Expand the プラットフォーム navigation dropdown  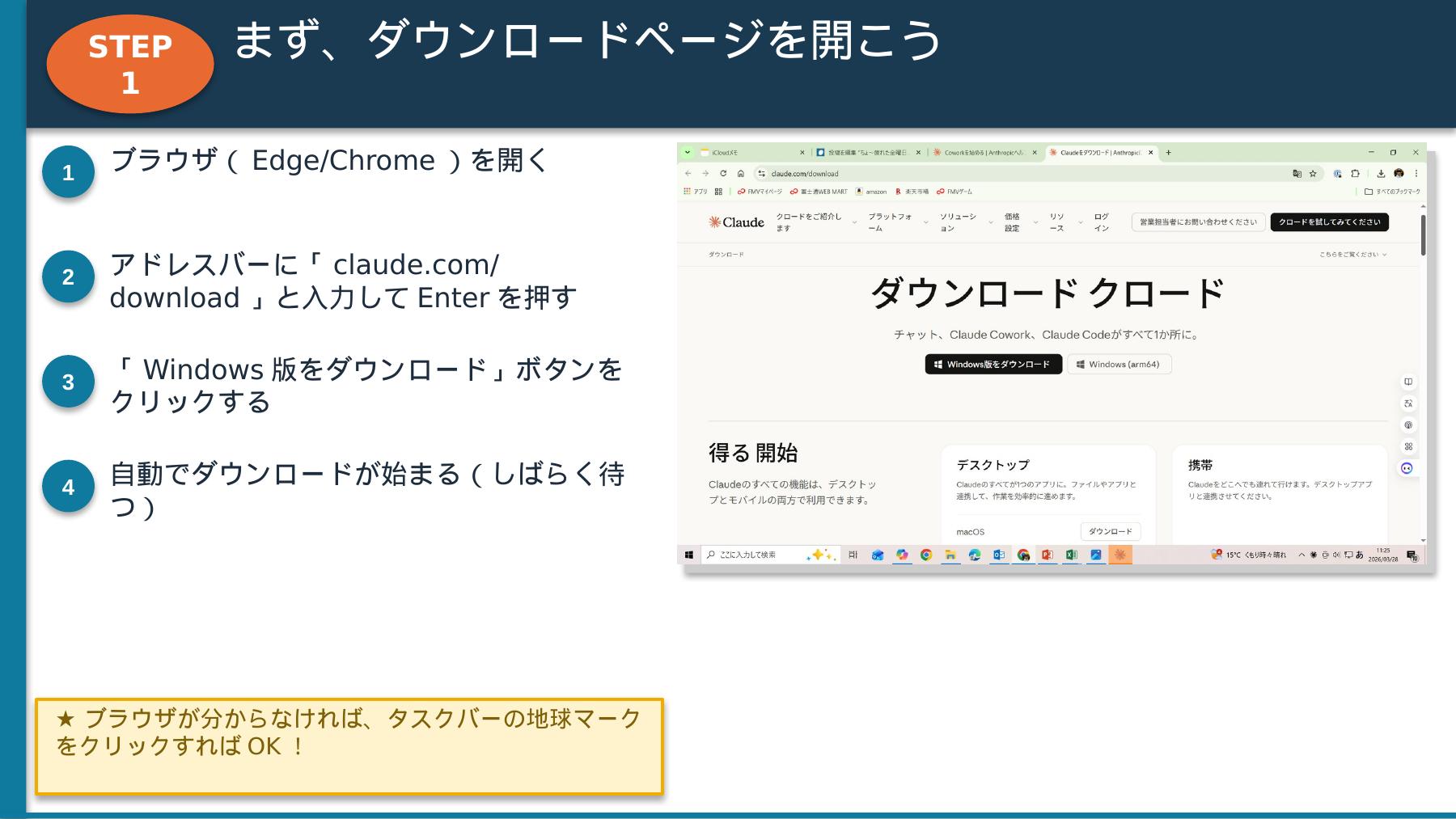coord(890,224)
